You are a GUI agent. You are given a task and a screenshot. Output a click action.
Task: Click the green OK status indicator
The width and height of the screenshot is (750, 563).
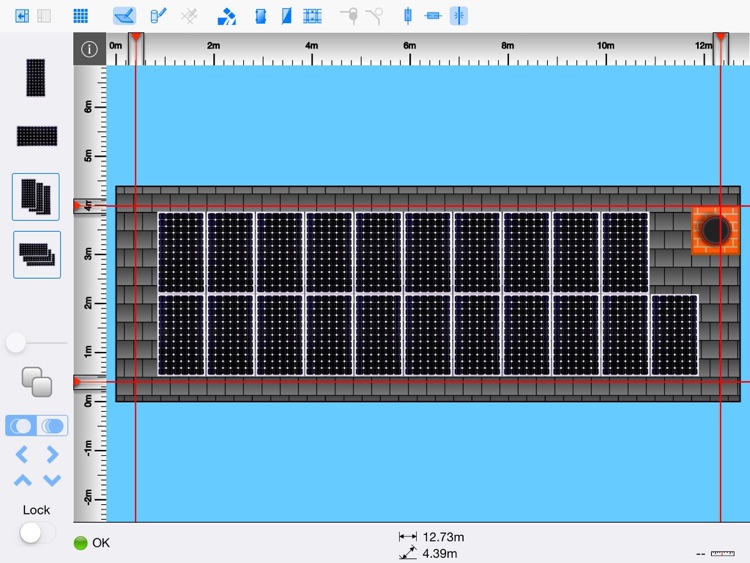pyautogui.click(x=81, y=543)
